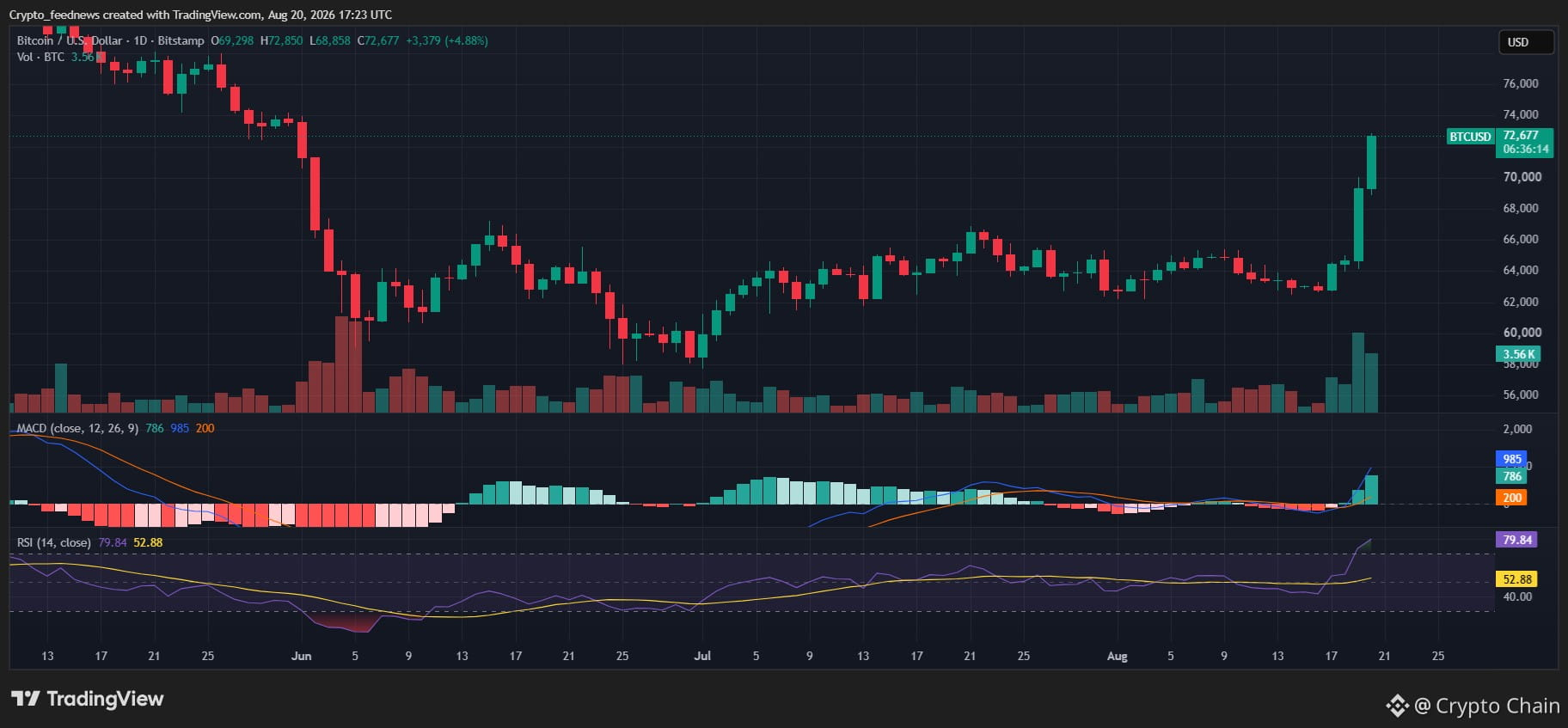Click the +3,379 (+4.88%) change value

(447, 40)
